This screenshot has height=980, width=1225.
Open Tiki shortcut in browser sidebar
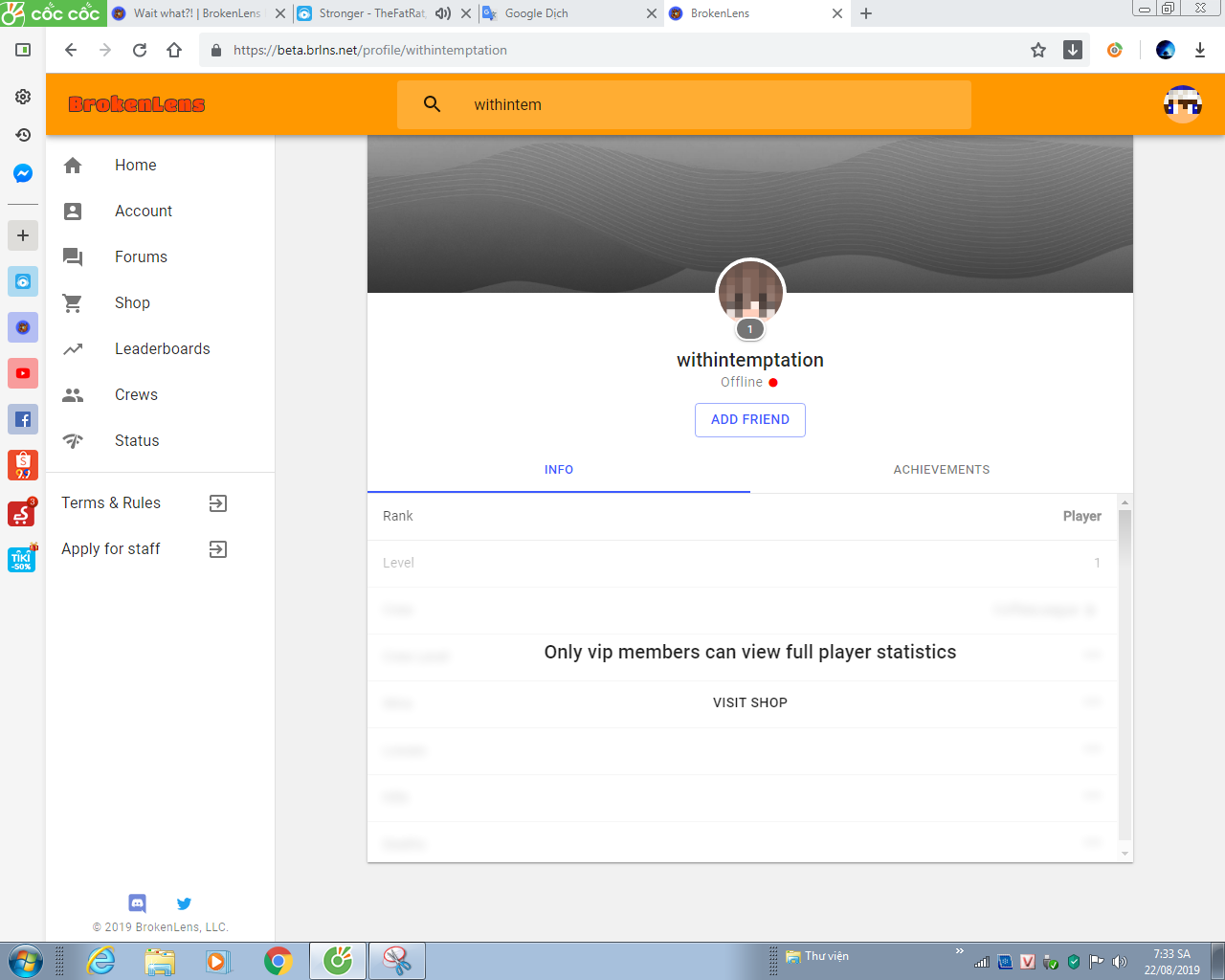[x=23, y=558]
